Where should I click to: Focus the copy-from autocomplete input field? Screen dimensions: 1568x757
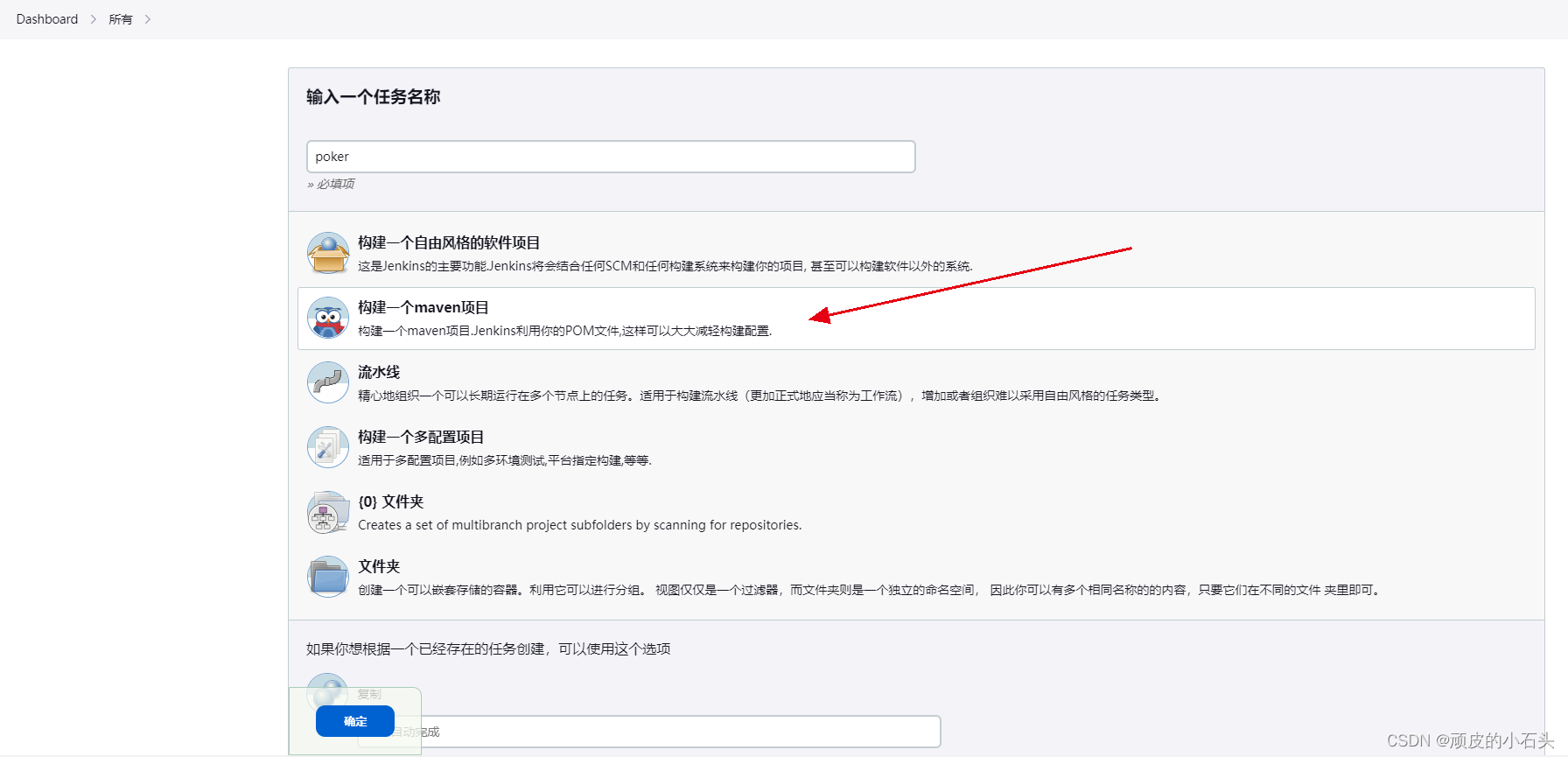(649, 732)
